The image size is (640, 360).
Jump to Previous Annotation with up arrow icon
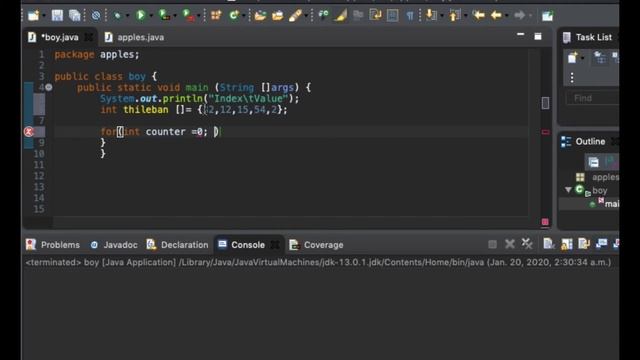click(x=454, y=16)
